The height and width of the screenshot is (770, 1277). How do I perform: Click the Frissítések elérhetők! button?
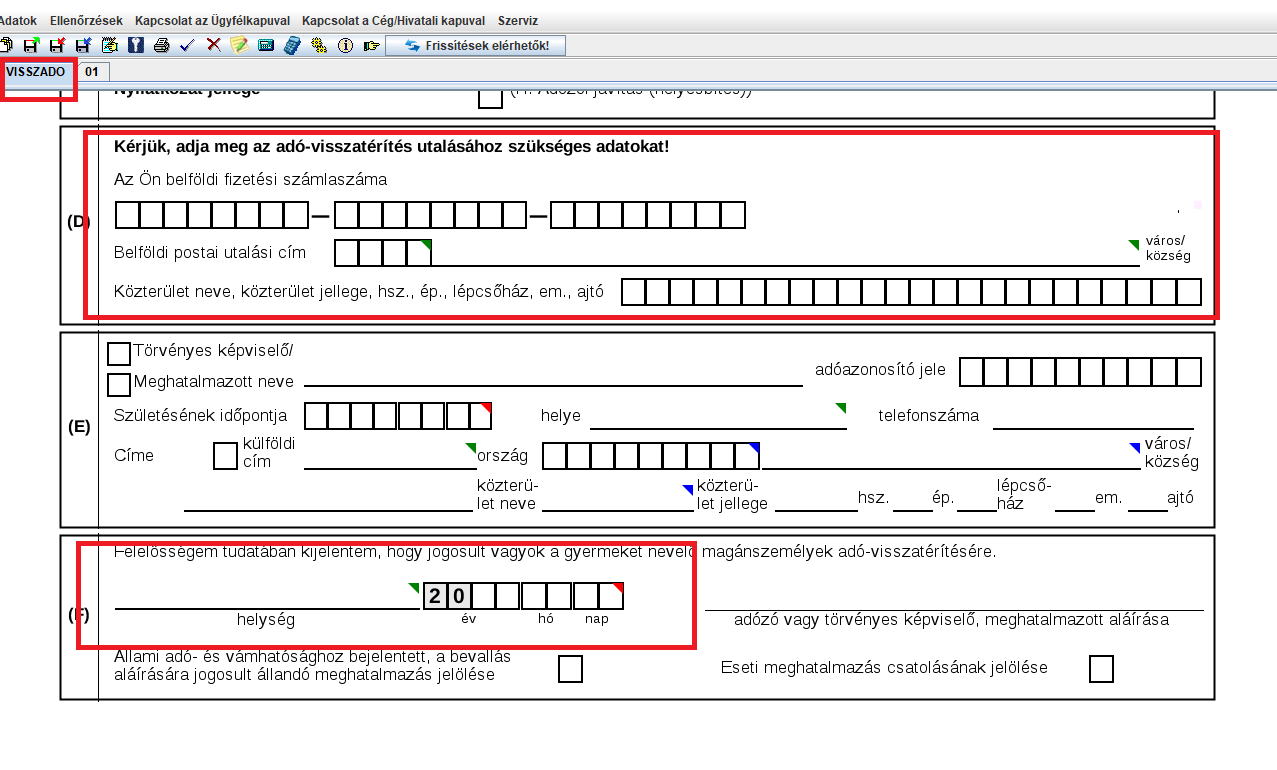pos(475,45)
